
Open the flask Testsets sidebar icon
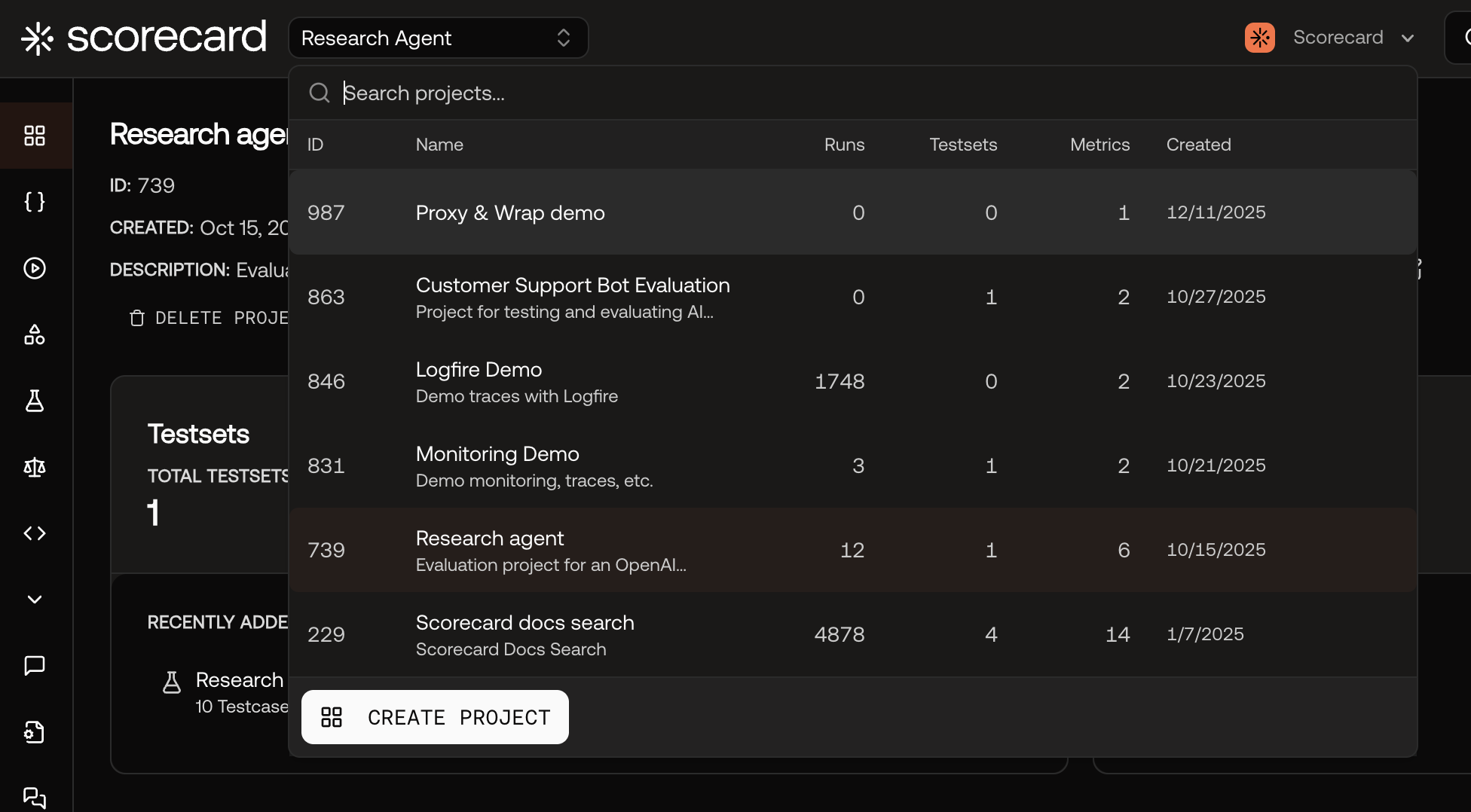point(35,401)
